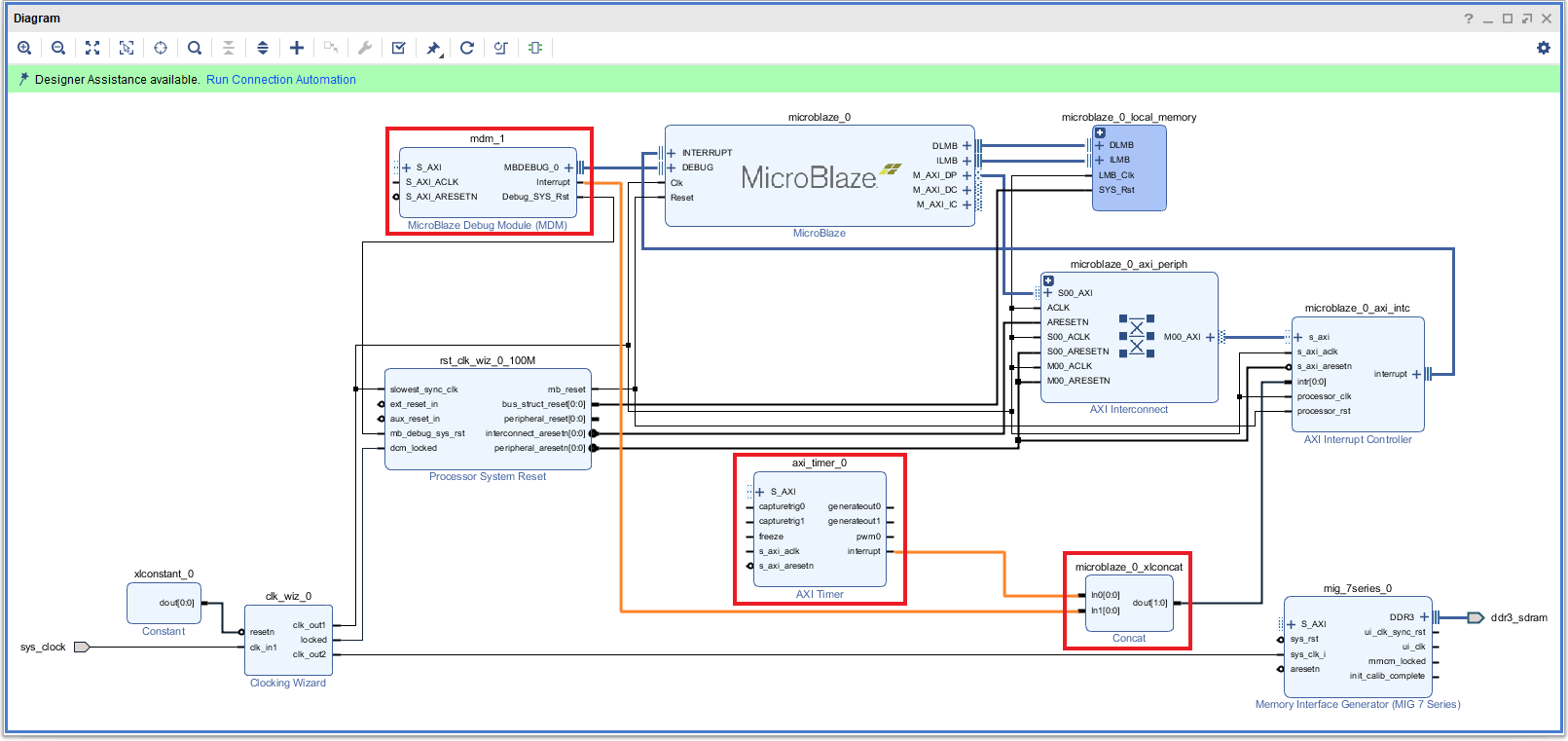The width and height of the screenshot is (1568, 741).
Task: Expand the microblaze_0_axi_periph hierarchy block
Action: tap(1048, 280)
